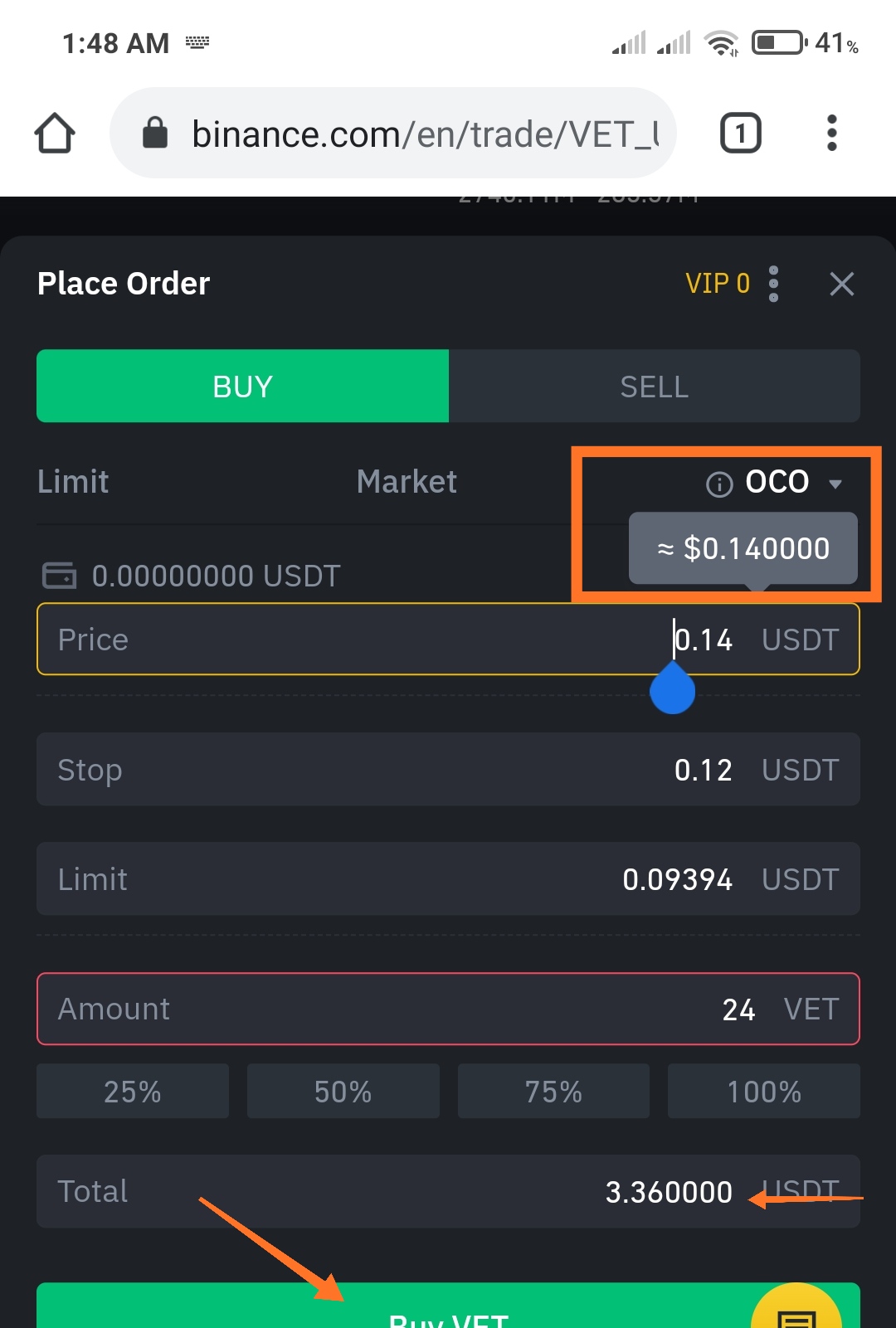This screenshot has height=1328, width=896.
Task: Open Place Order options dots menu
Action: click(773, 284)
